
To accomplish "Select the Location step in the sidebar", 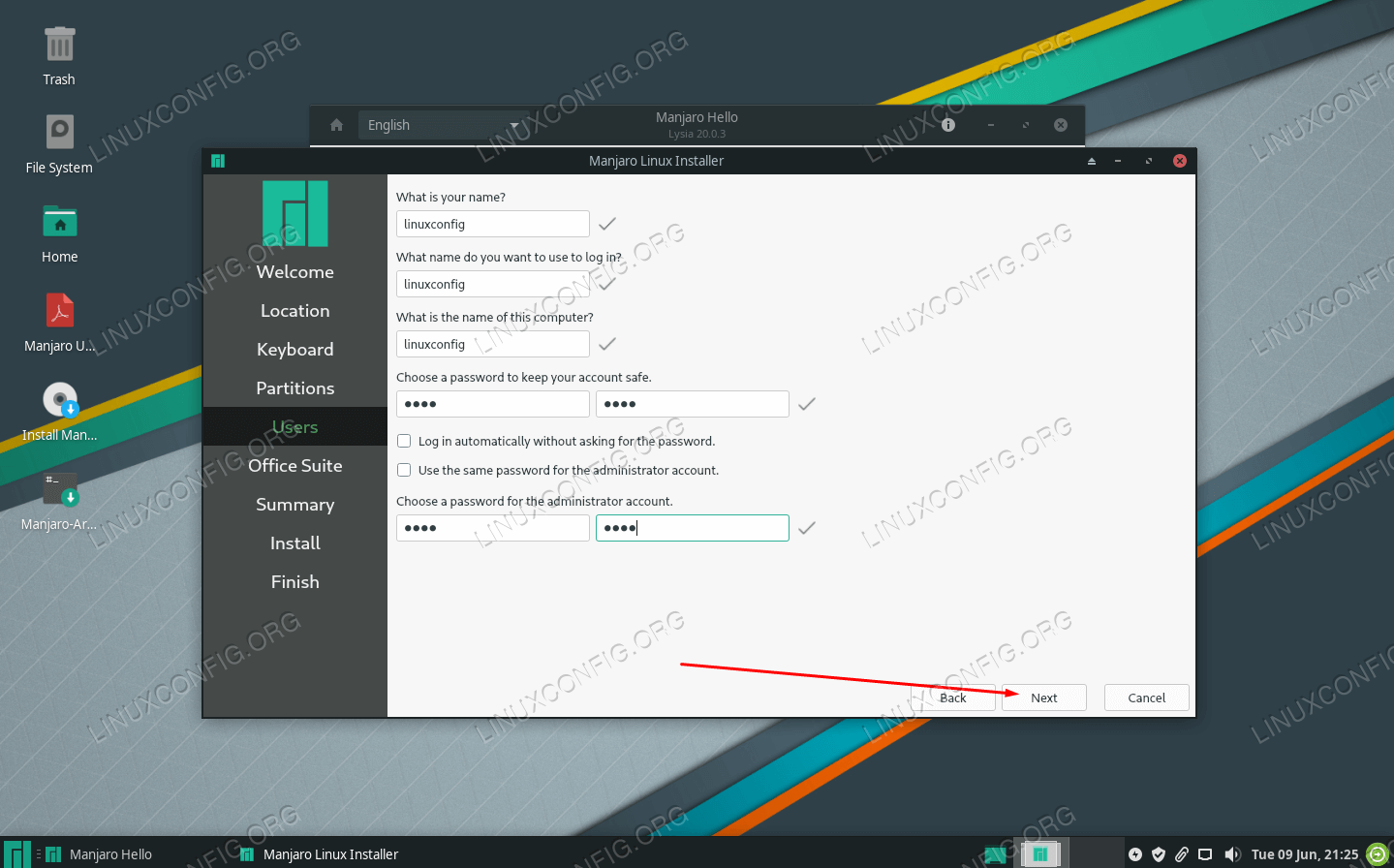I will [295, 311].
